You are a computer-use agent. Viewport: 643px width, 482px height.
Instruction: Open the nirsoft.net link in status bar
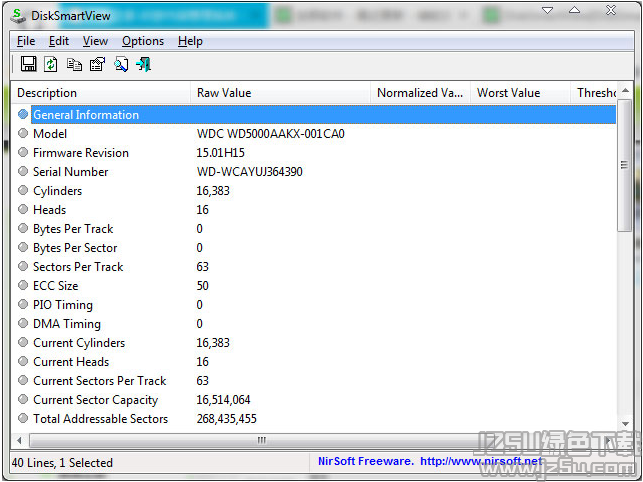point(481,461)
